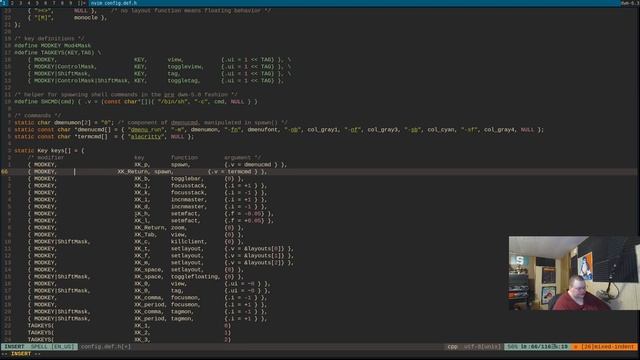The image size is (640, 360).
Task: Click termcmd on the highlighted current line
Action: pos(239,171)
